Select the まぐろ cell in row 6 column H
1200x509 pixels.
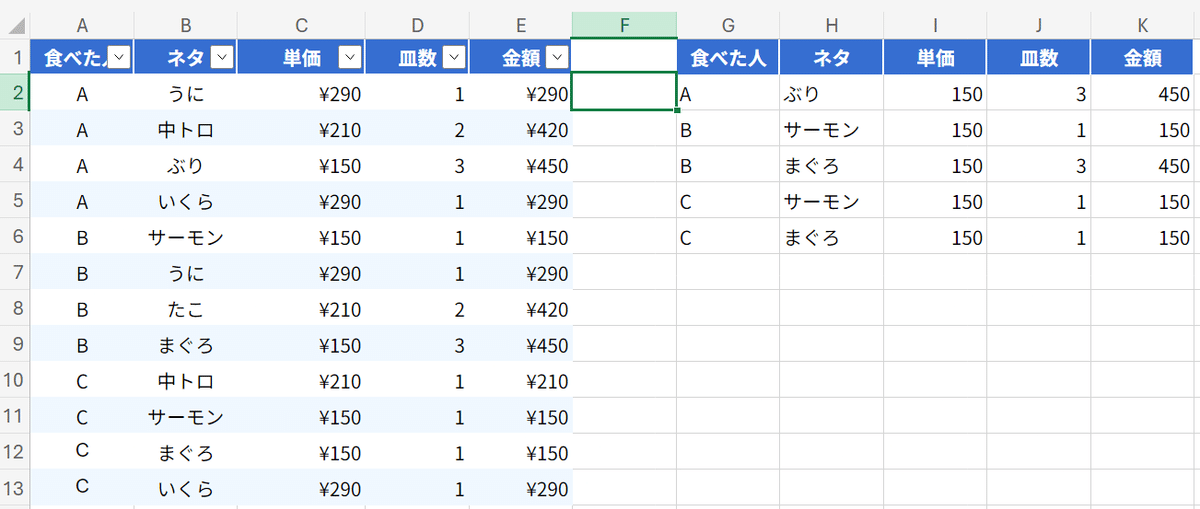(831, 237)
